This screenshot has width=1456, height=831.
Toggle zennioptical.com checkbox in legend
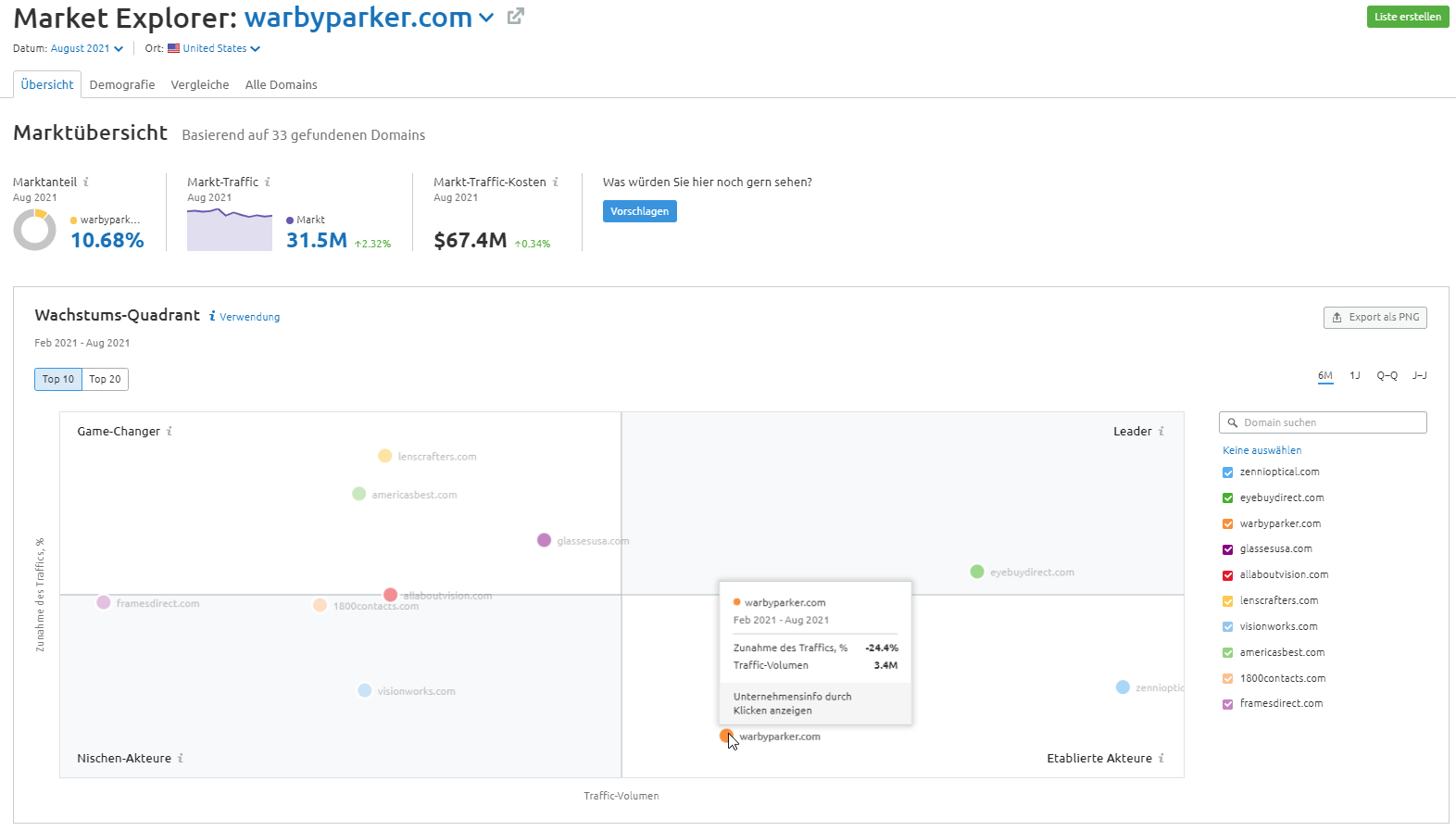pyautogui.click(x=1228, y=472)
